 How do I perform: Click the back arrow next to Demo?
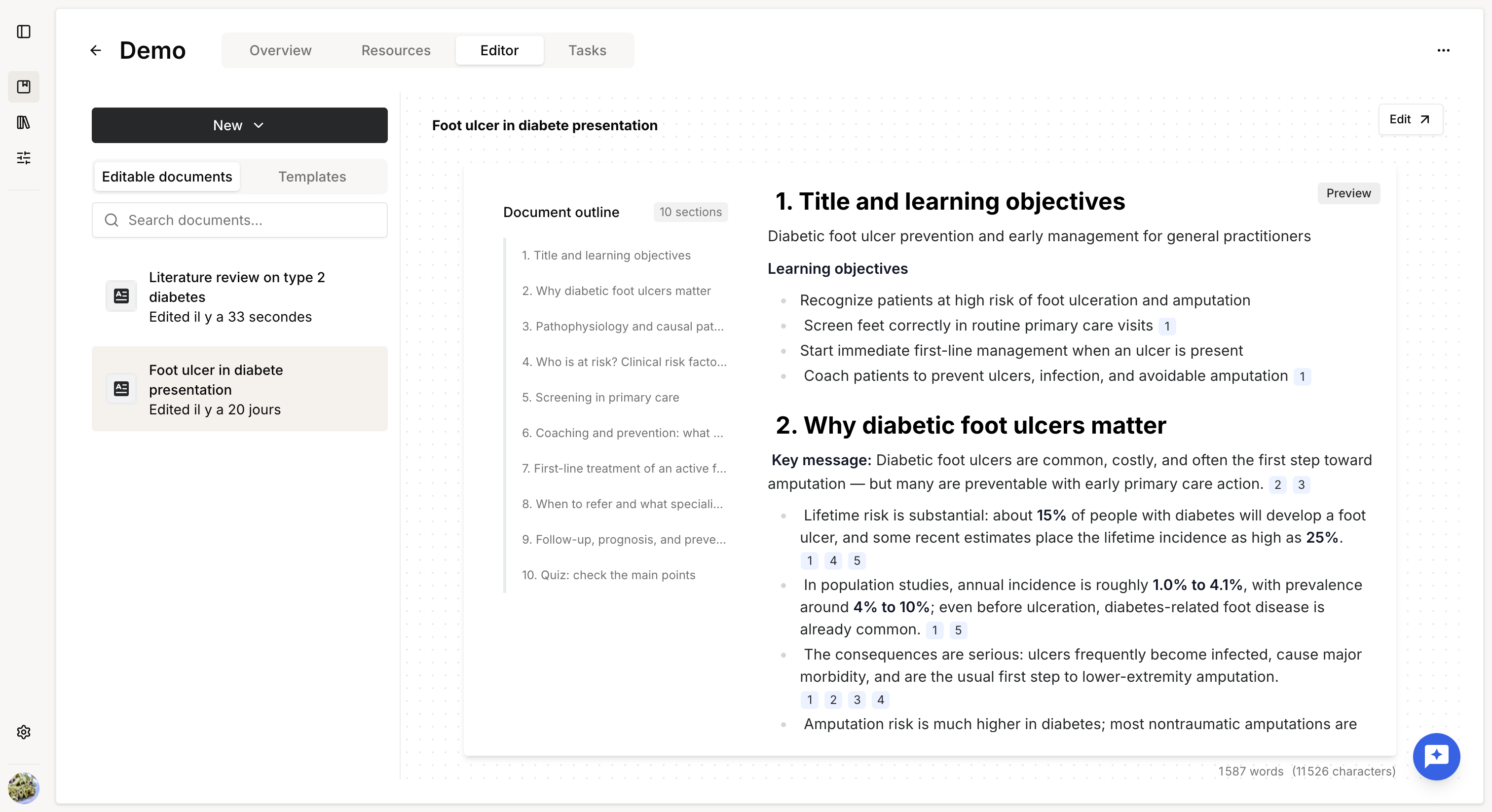[x=96, y=50]
